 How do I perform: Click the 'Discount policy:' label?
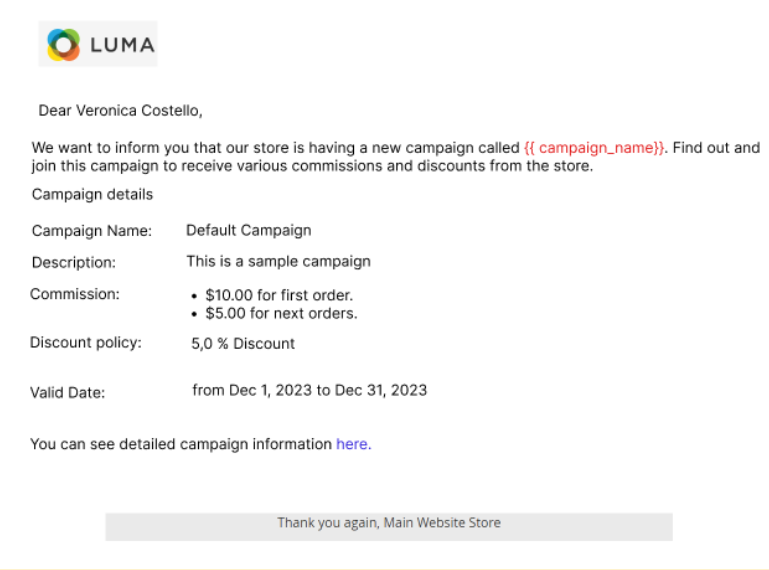tap(86, 342)
